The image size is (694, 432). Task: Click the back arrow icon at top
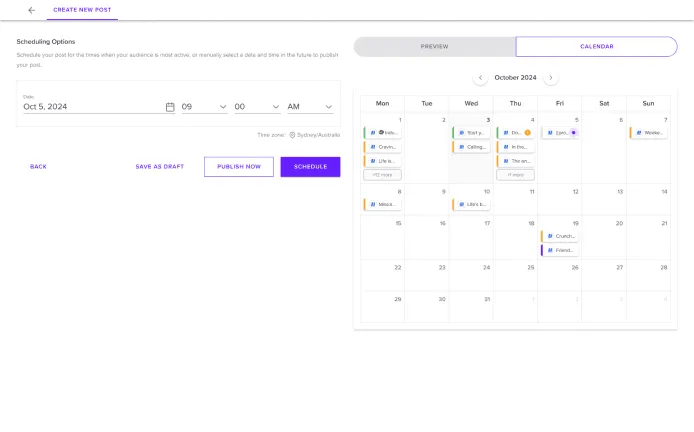point(31,10)
